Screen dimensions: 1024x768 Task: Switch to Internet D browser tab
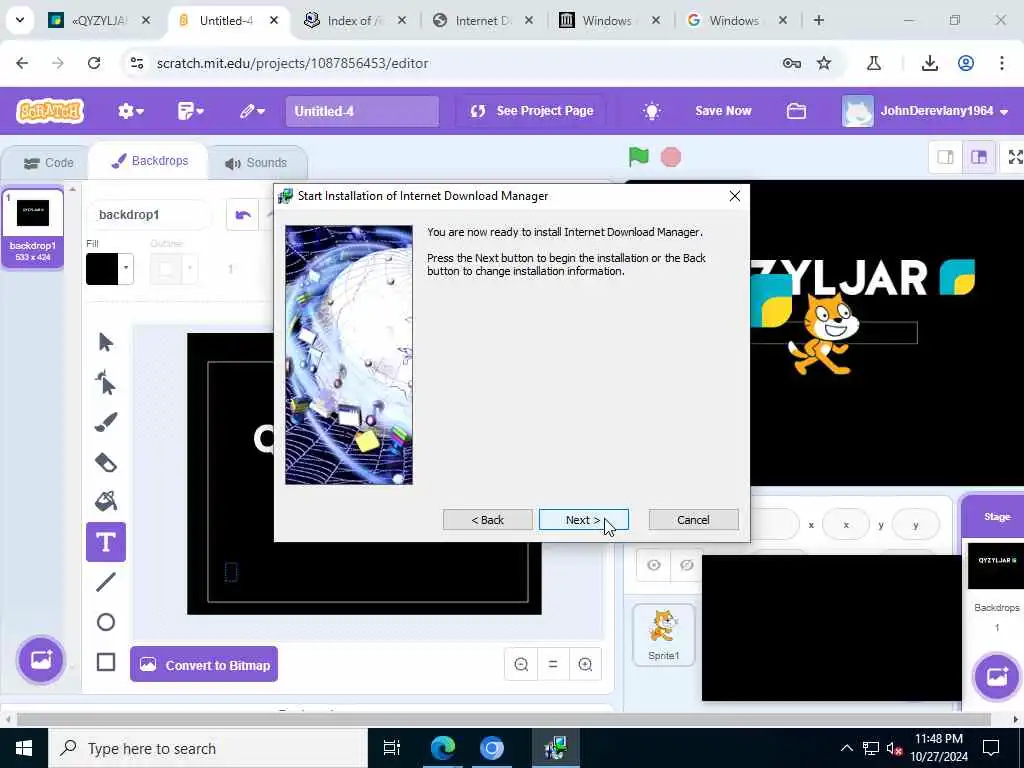[x=483, y=20]
